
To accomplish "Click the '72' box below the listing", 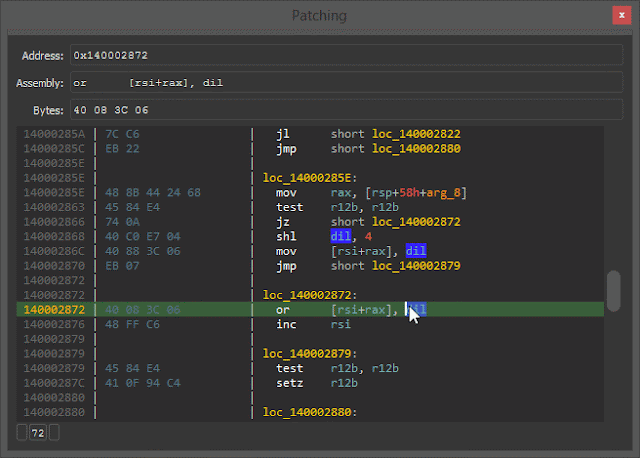I will pyautogui.click(x=38, y=433).
